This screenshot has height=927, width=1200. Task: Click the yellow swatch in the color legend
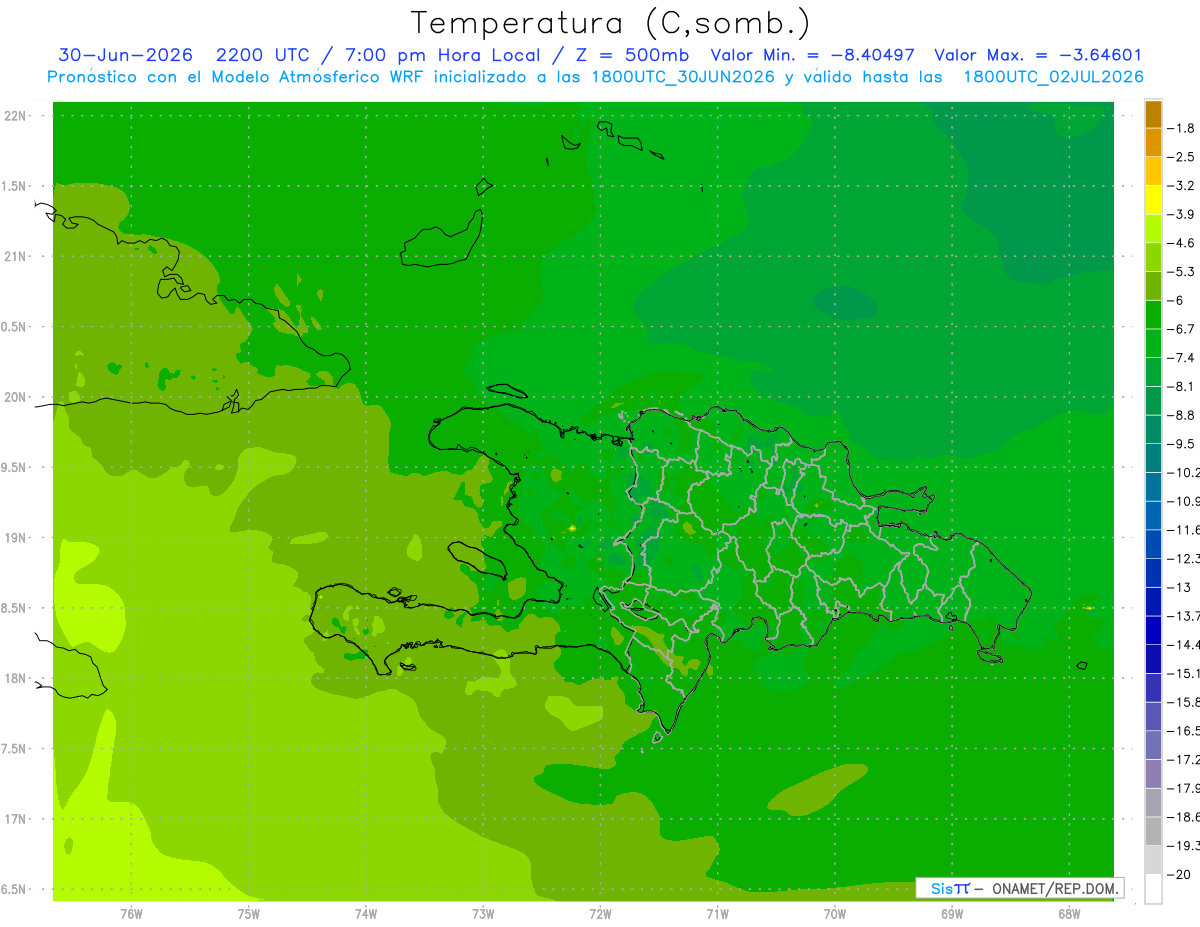click(x=1153, y=200)
